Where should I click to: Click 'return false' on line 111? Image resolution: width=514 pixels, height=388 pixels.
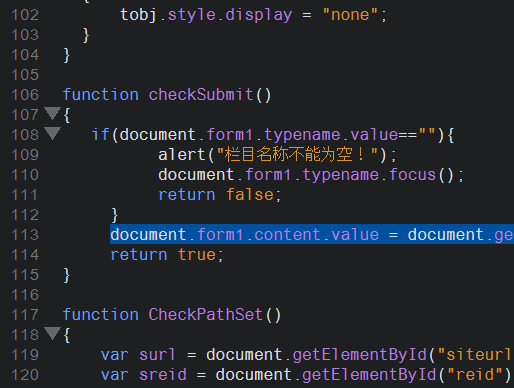pos(220,195)
